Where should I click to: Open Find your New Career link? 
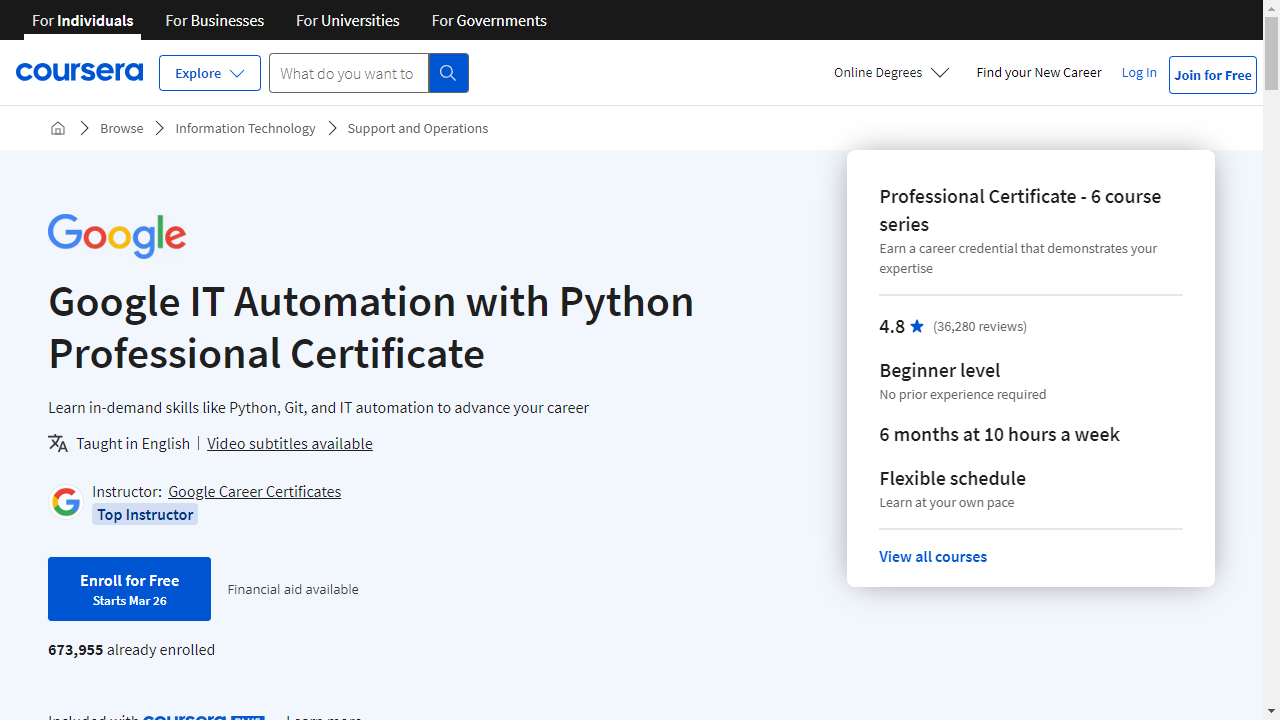(1039, 72)
